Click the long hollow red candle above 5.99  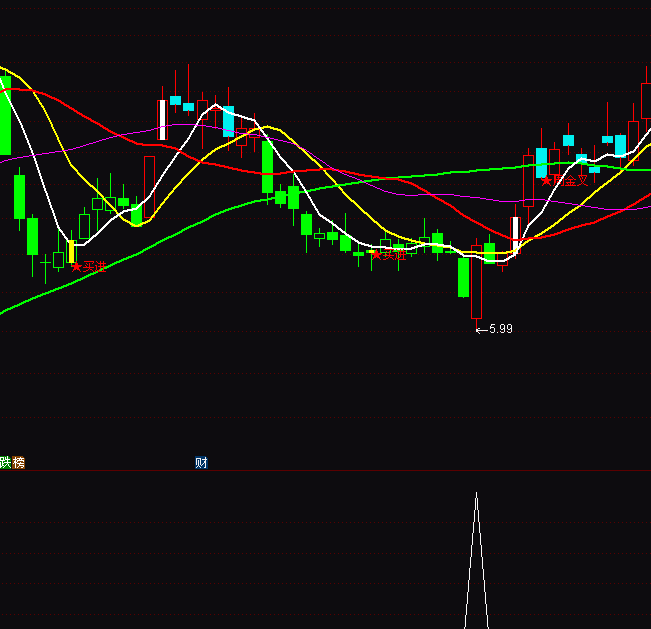(476, 282)
